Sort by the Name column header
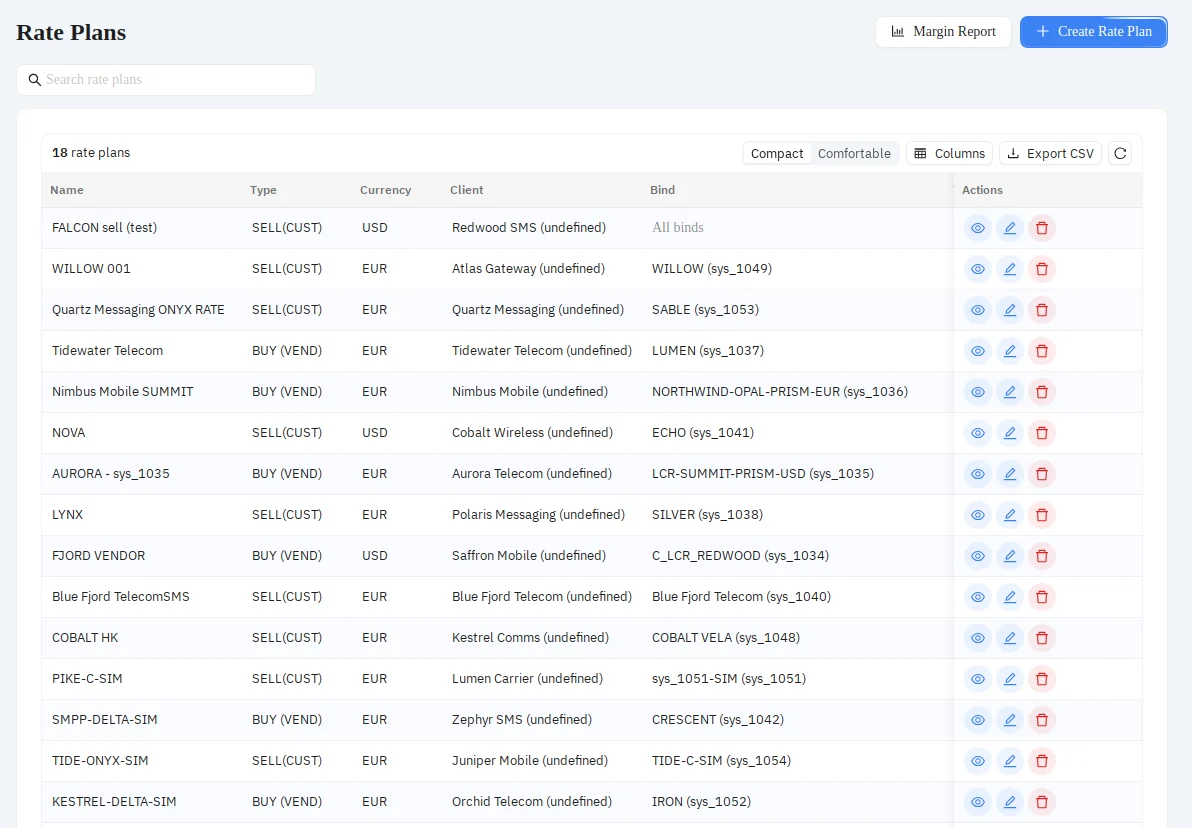The image size is (1192, 828). [x=67, y=190]
